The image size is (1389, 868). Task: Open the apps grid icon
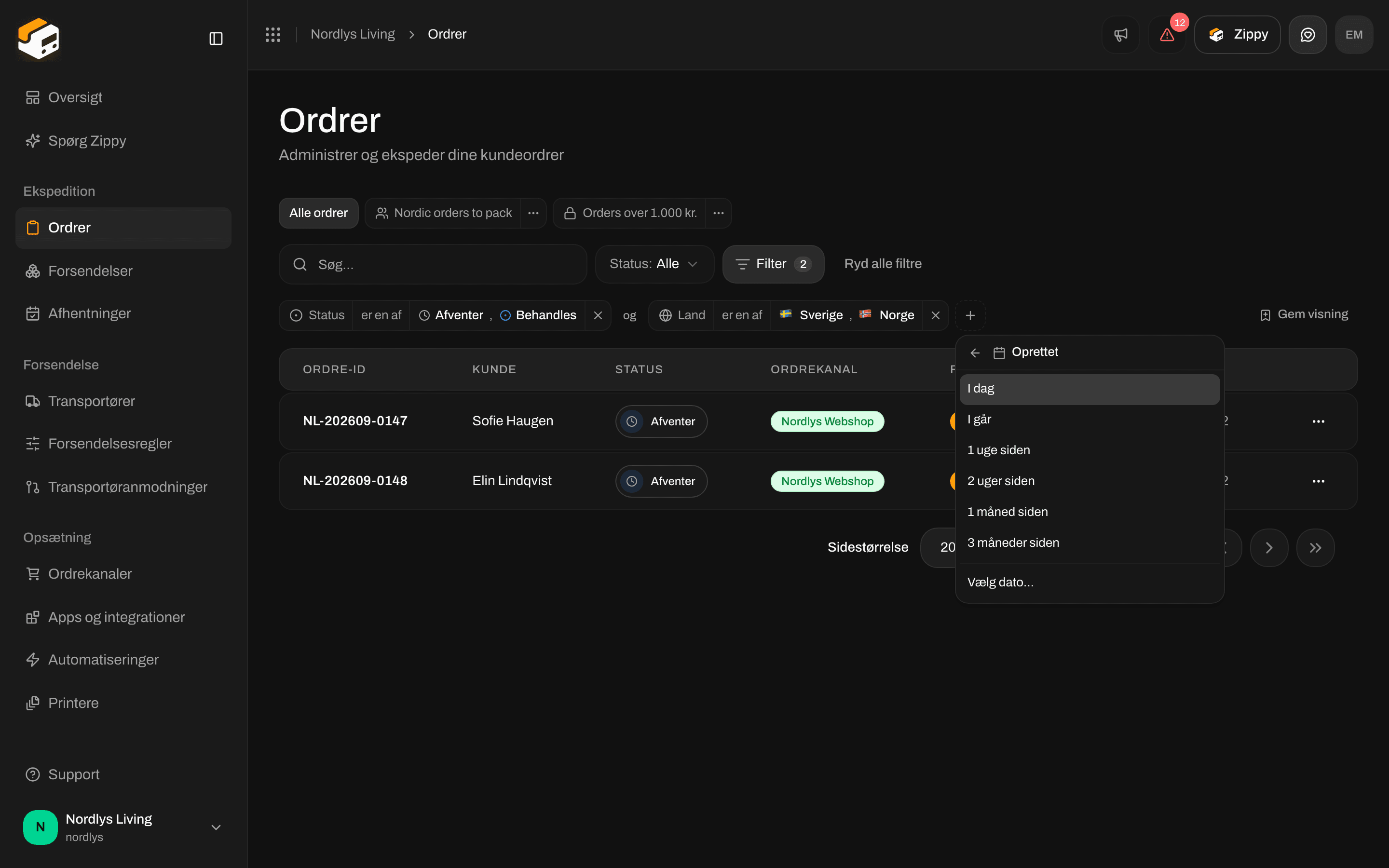272,34
